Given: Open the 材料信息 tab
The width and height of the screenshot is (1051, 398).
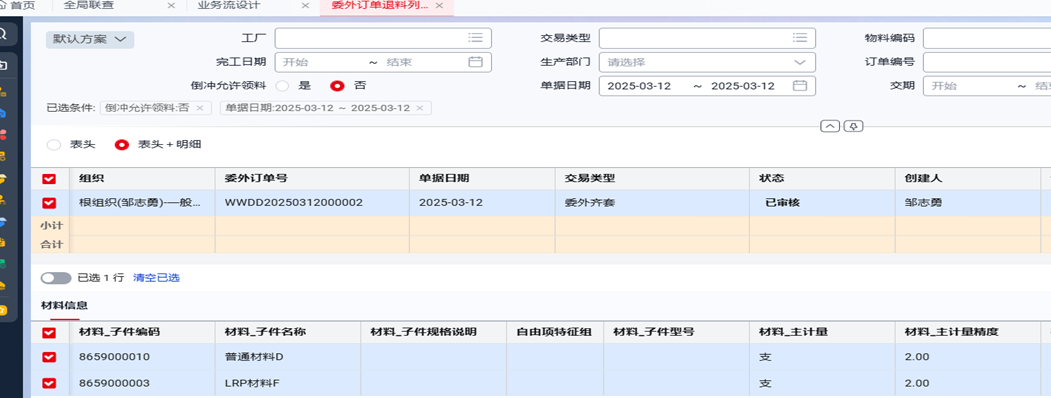Looking at the screenshot, I should click(65, 306).
